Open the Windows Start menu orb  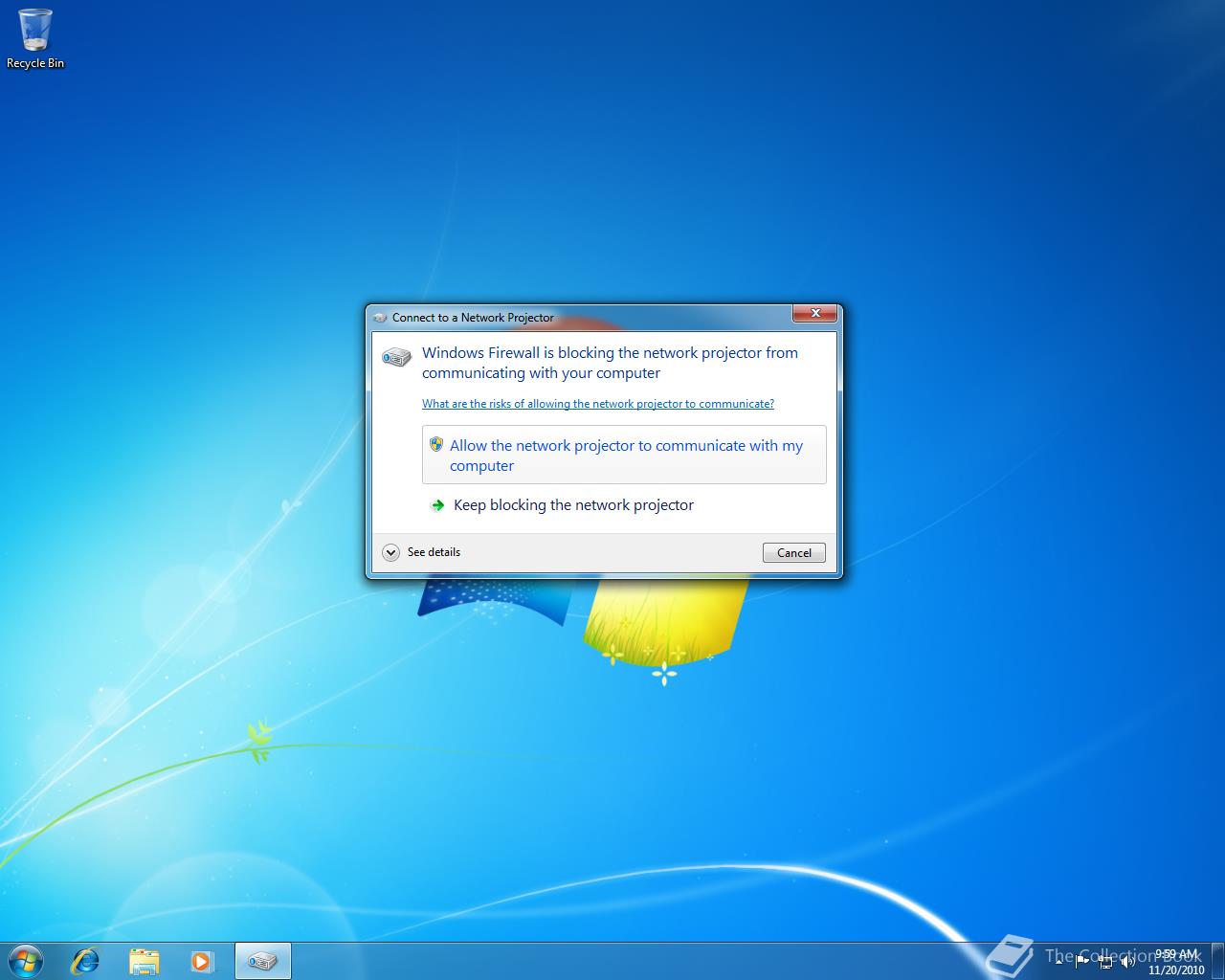[26, 961]
